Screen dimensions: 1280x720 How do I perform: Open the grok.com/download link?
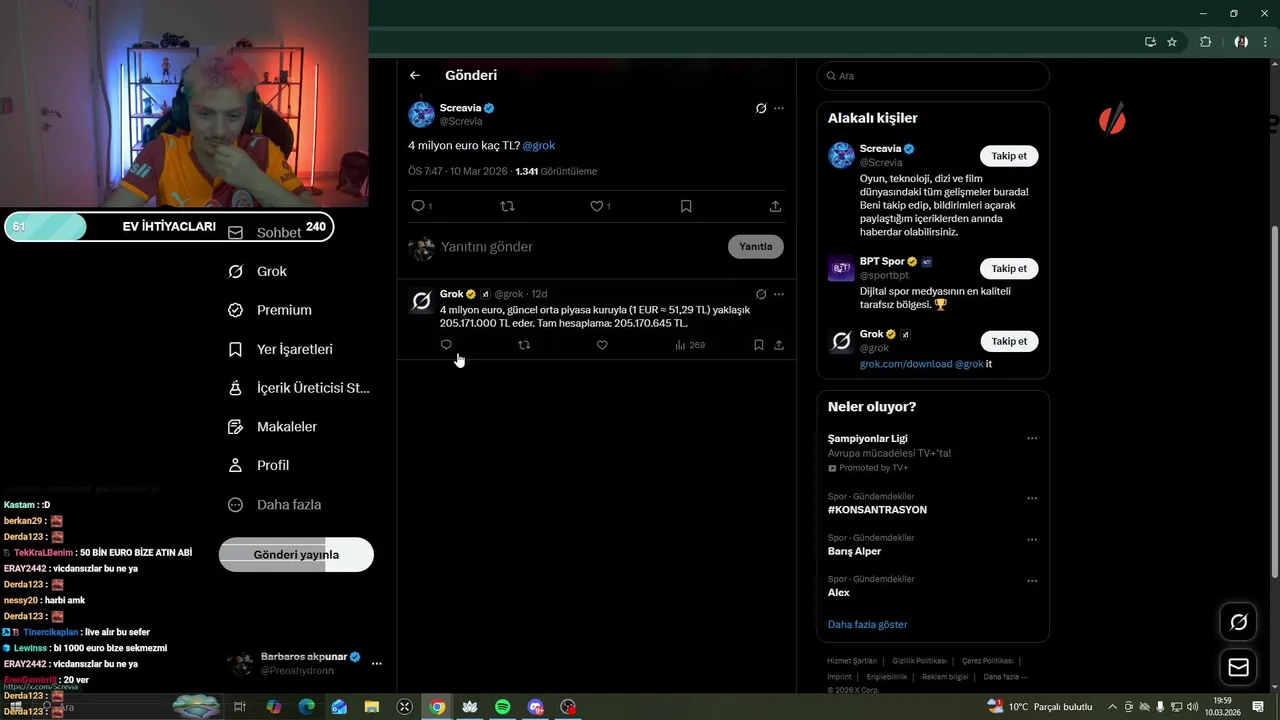click(x=906, y=364)
